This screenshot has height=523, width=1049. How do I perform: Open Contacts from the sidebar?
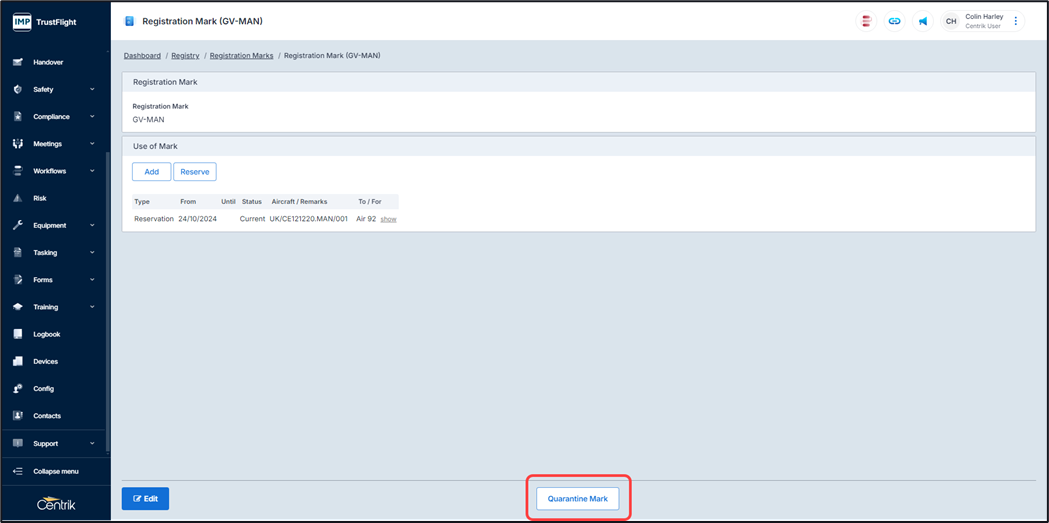46,416
